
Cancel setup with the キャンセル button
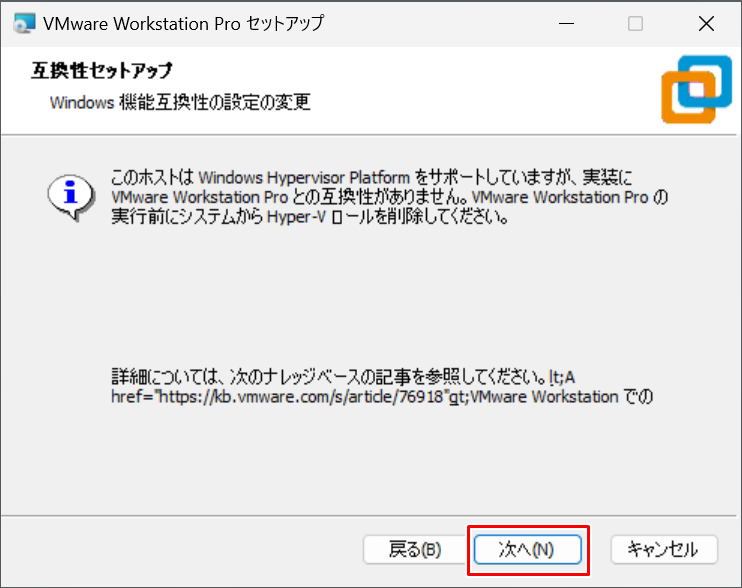click(663, 549)
